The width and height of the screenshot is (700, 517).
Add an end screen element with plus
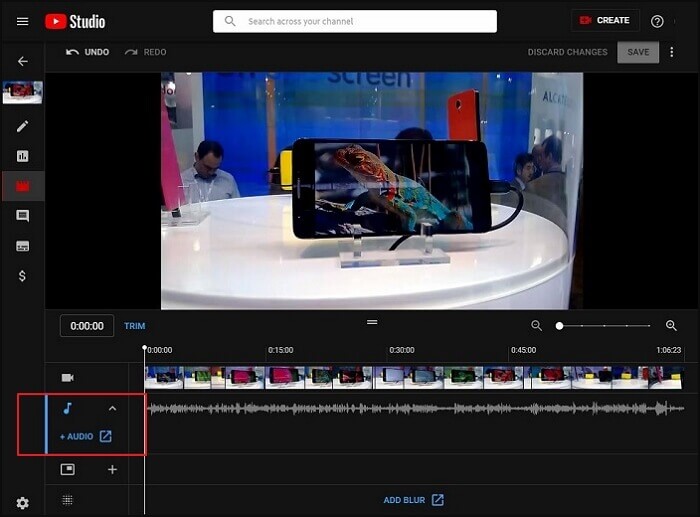point(112,469)
